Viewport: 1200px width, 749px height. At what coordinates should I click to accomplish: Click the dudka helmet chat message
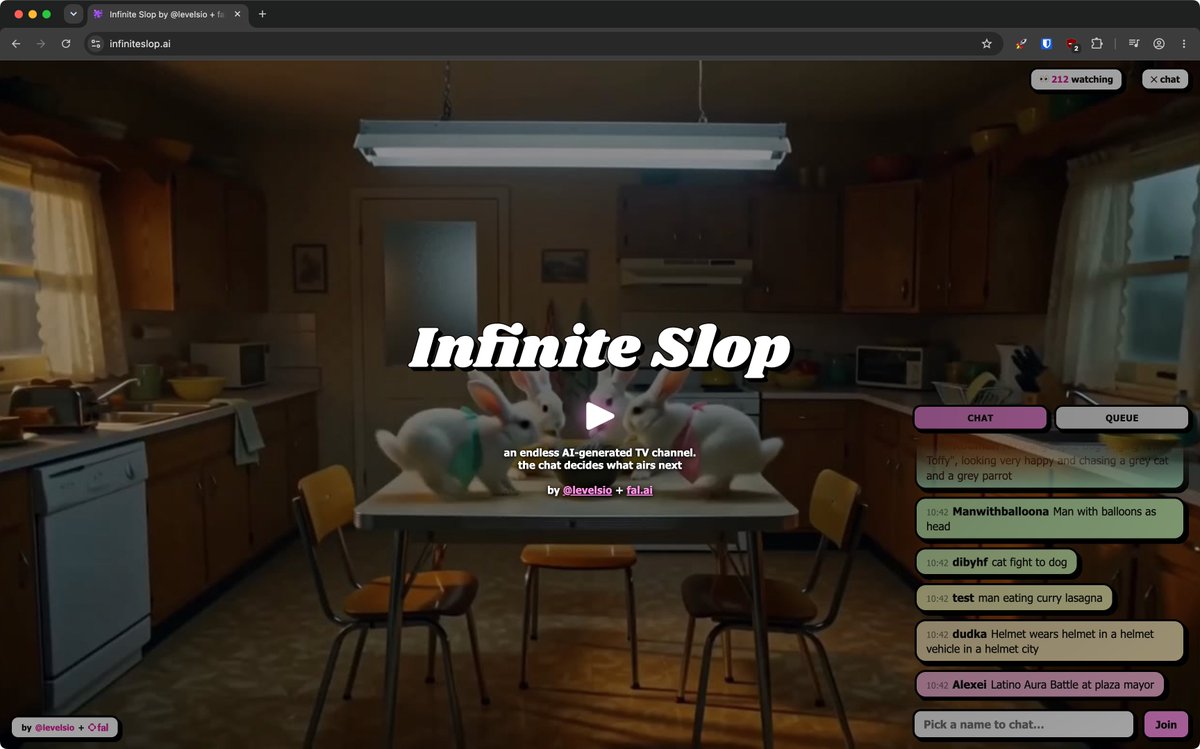pyautogui.click(x=1050, y=641)
